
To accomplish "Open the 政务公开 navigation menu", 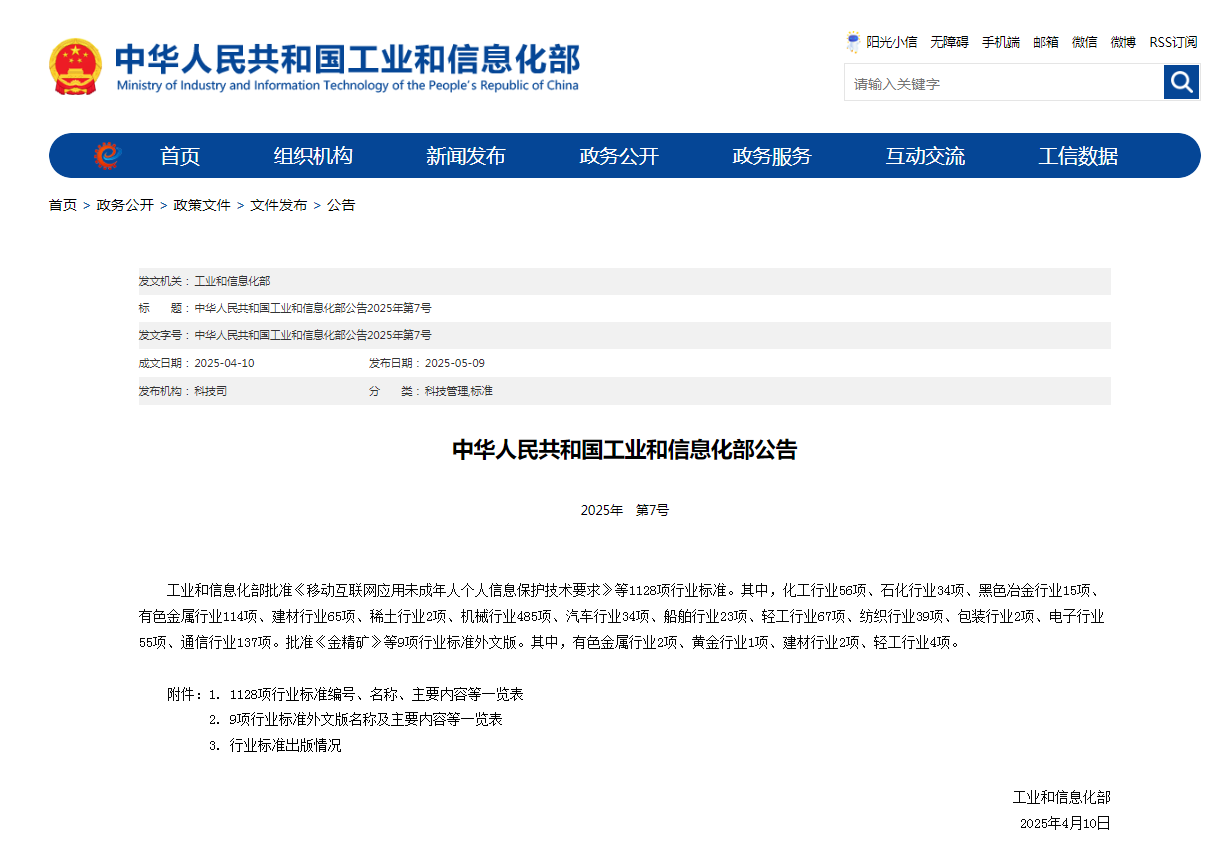I will [619, 156].
